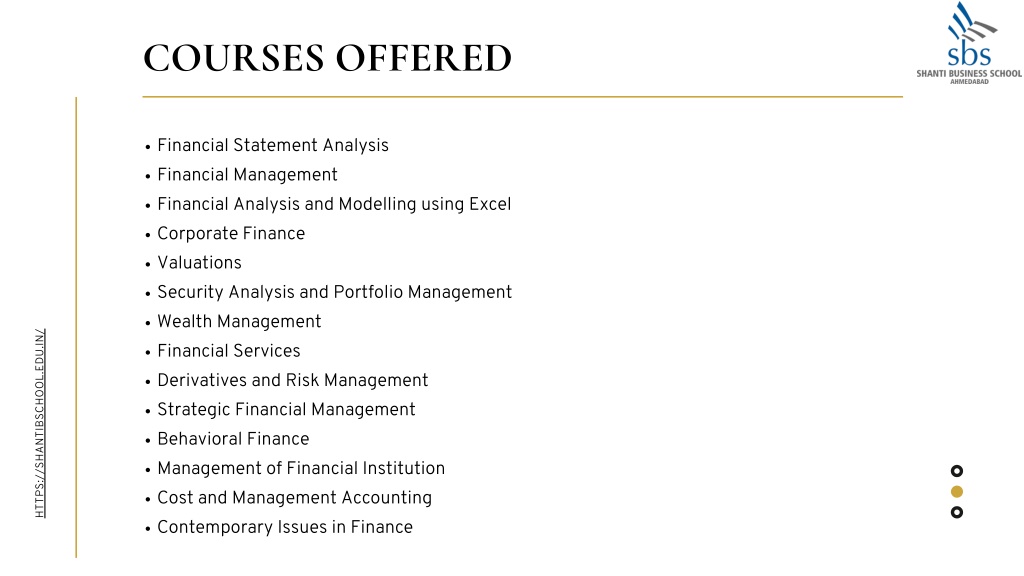Click the Courses Offered heading
The height and width of the screenshot is (576, 1024).
click(327, 58)
